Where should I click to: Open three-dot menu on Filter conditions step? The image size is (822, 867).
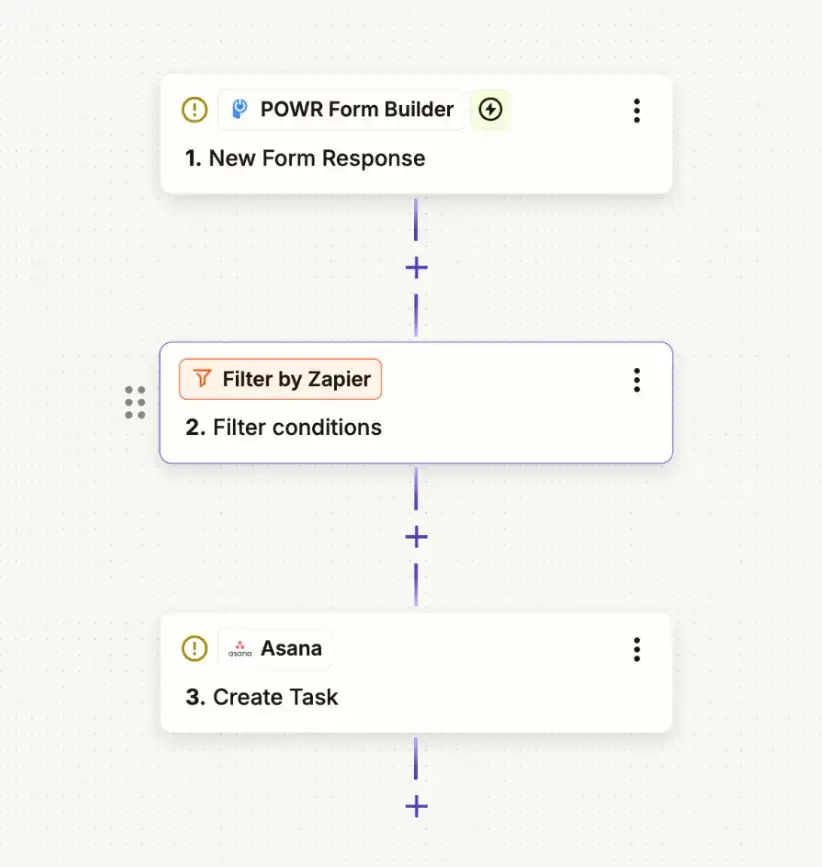coord(637,380)
